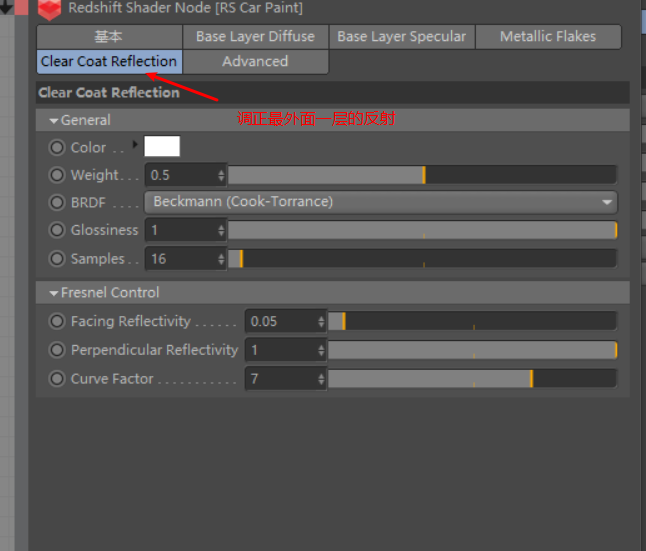Toggle BRDF animation circle
This screenshot has width=646, height=551.
(57, 202)
